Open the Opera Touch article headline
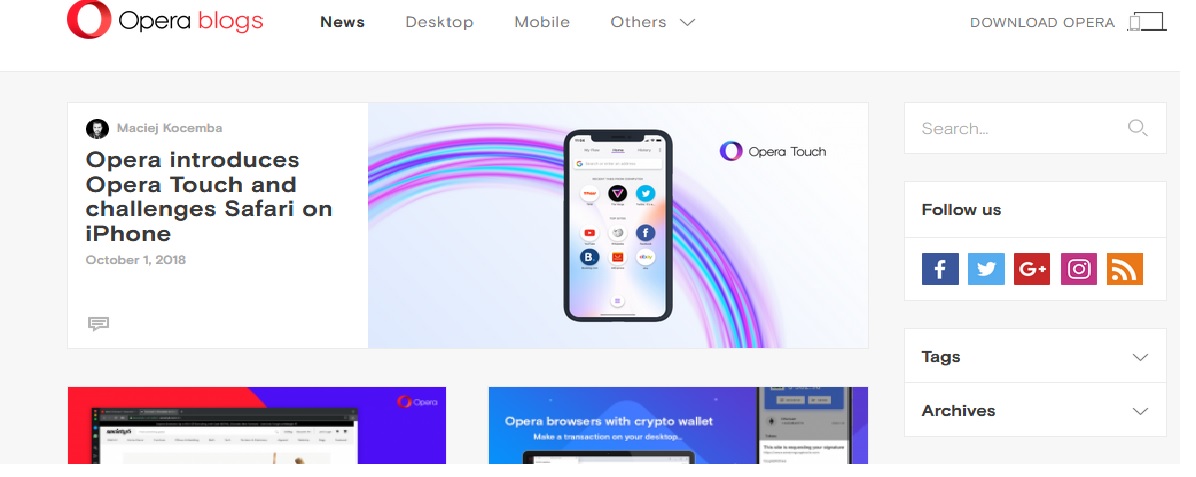Image resolution: width=1196 pixels, height=477 pixels. click(208, 196)
